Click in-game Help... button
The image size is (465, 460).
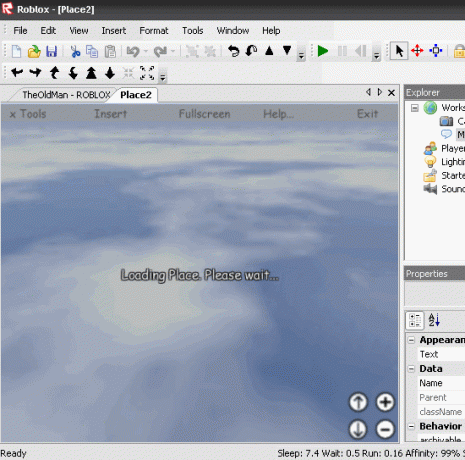point(279,114)
